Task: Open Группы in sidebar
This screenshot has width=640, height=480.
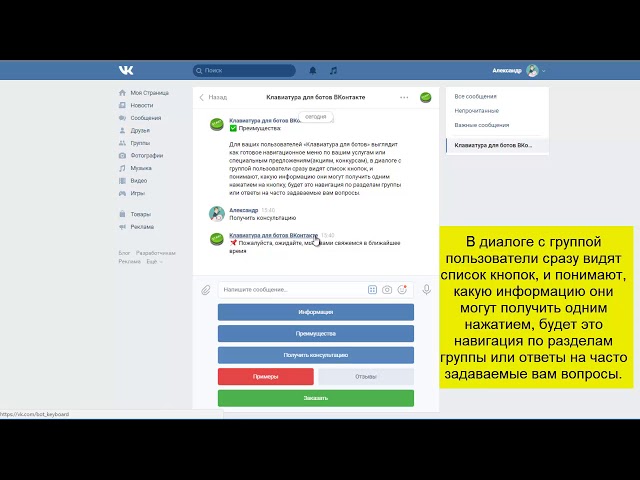Action: (x=140, y=143)
